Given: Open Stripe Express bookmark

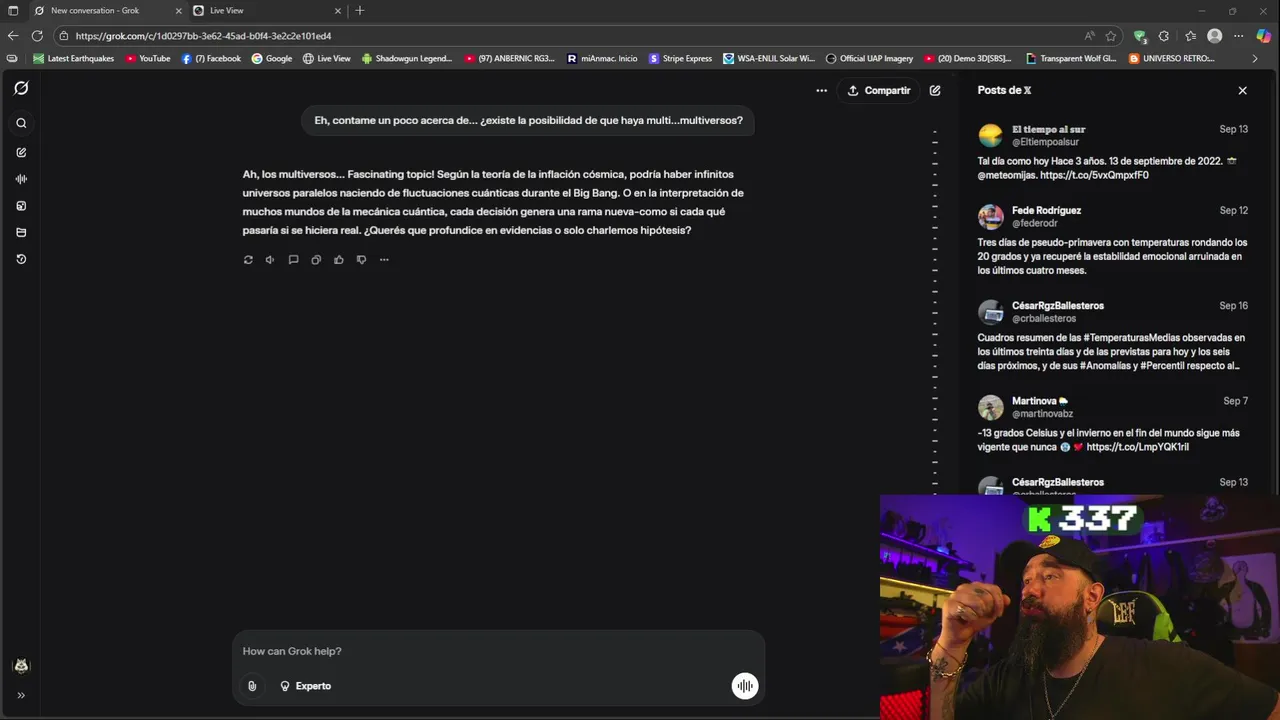Looking at the screenshot, I should (680, 58).
